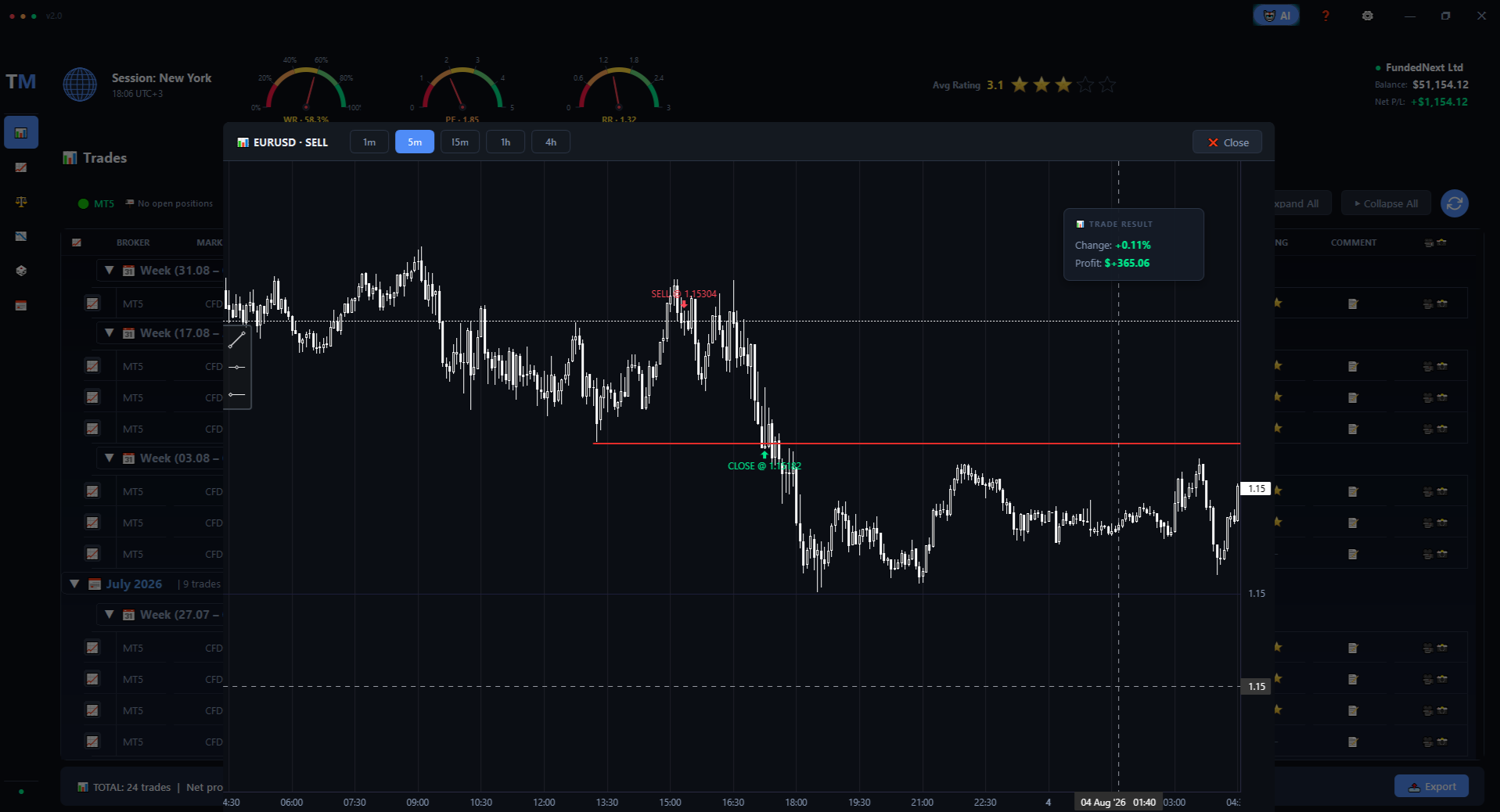Open the declining chart sidebar page
Screen dimensions: 1500x812
tap(21, 236)
